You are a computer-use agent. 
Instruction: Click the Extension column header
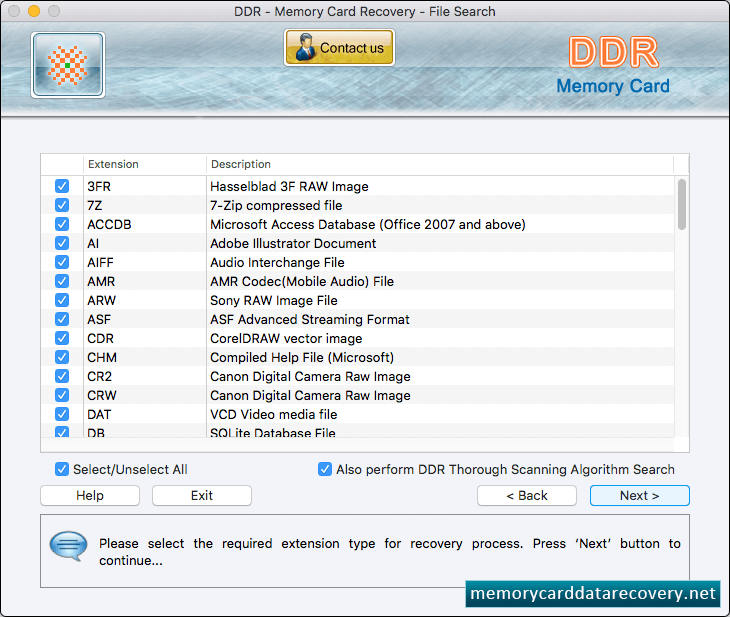[x=145, y=164]
